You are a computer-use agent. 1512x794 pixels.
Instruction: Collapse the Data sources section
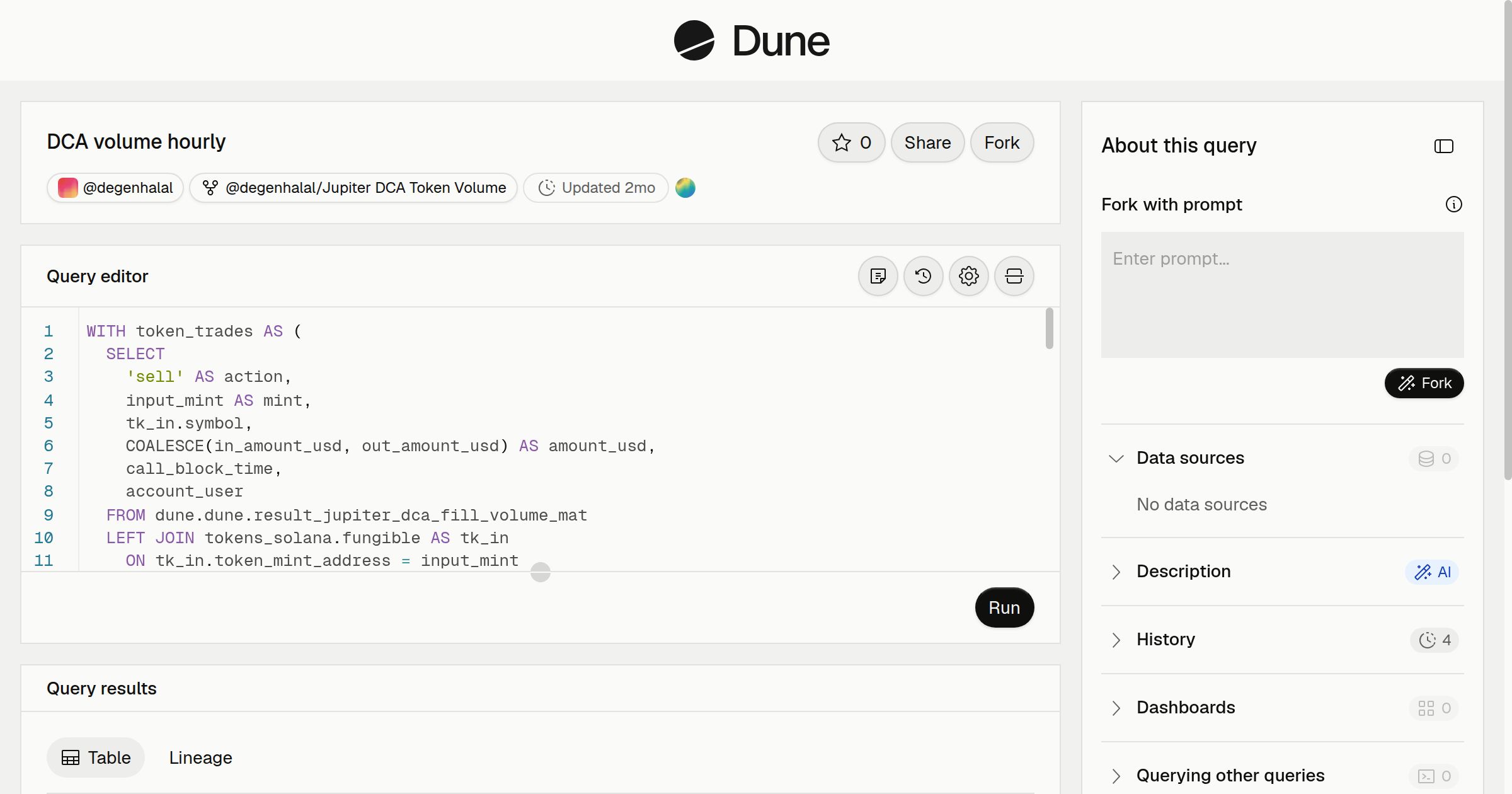click(x=1116, y=458)
